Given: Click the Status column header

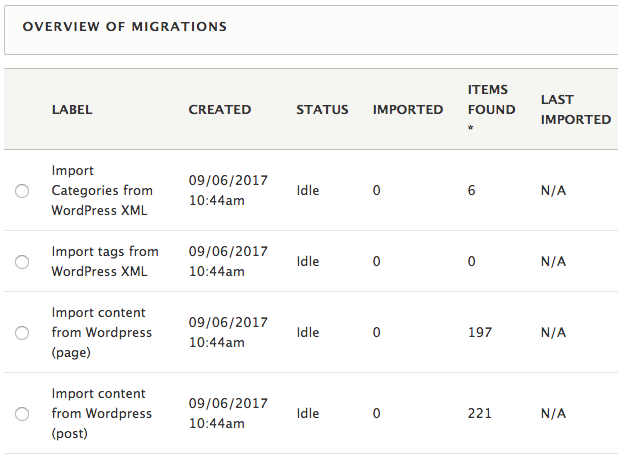Looking at the screenshot, I should pos(322,109).
